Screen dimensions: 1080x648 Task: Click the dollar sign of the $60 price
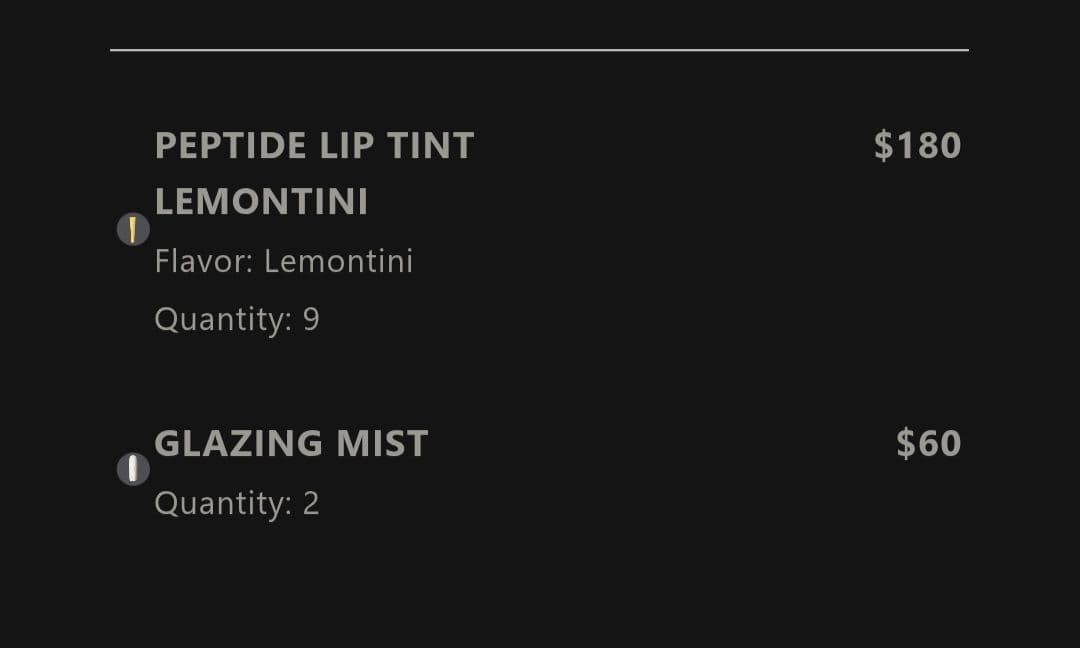[905, 443]
